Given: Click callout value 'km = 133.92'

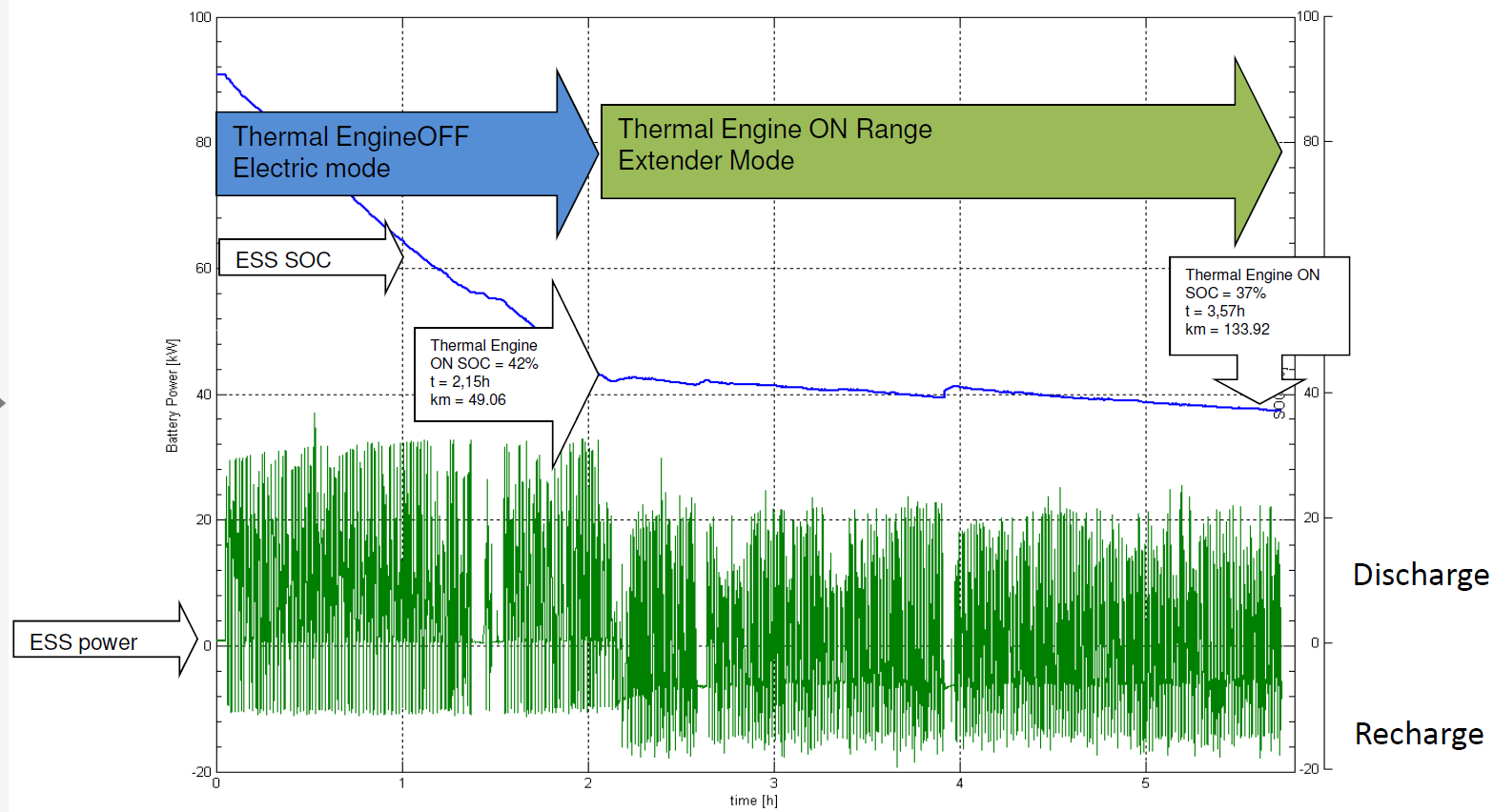Looking at the screenshot, I should coord(1227,330).
